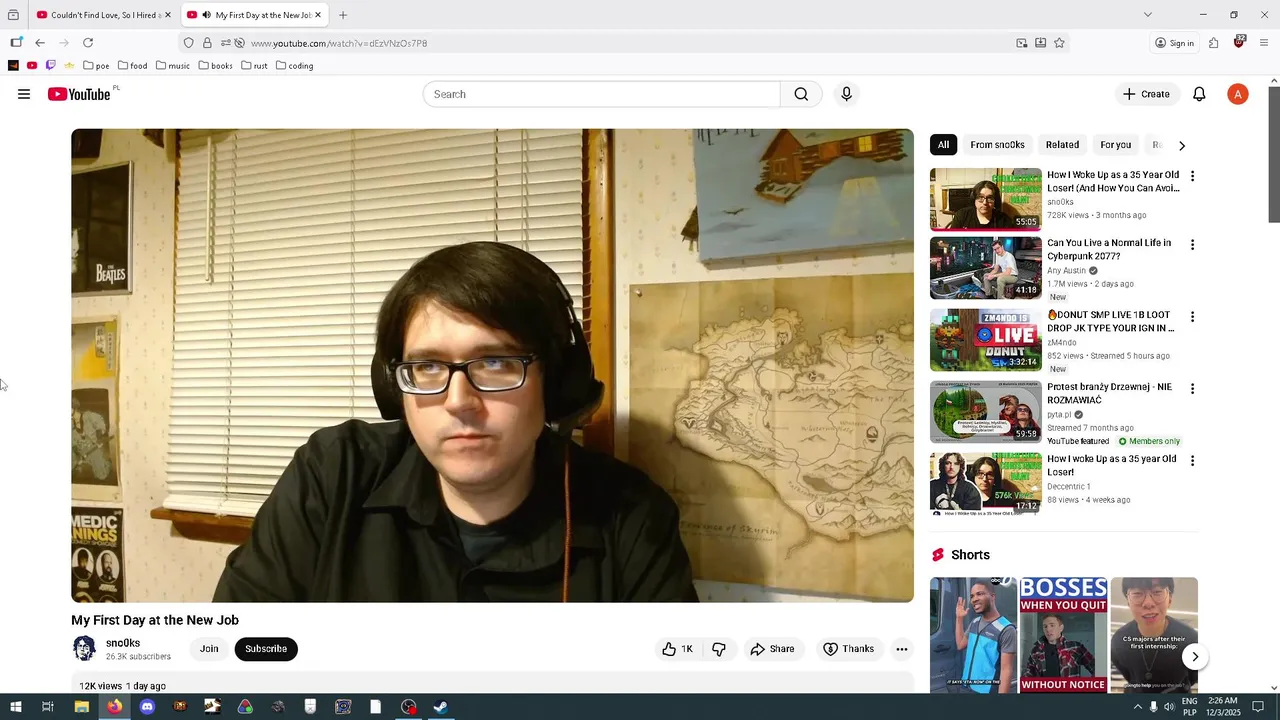
Task: Open the account avatar menu
Action: pyautogui.click(x=1238, y=94)
